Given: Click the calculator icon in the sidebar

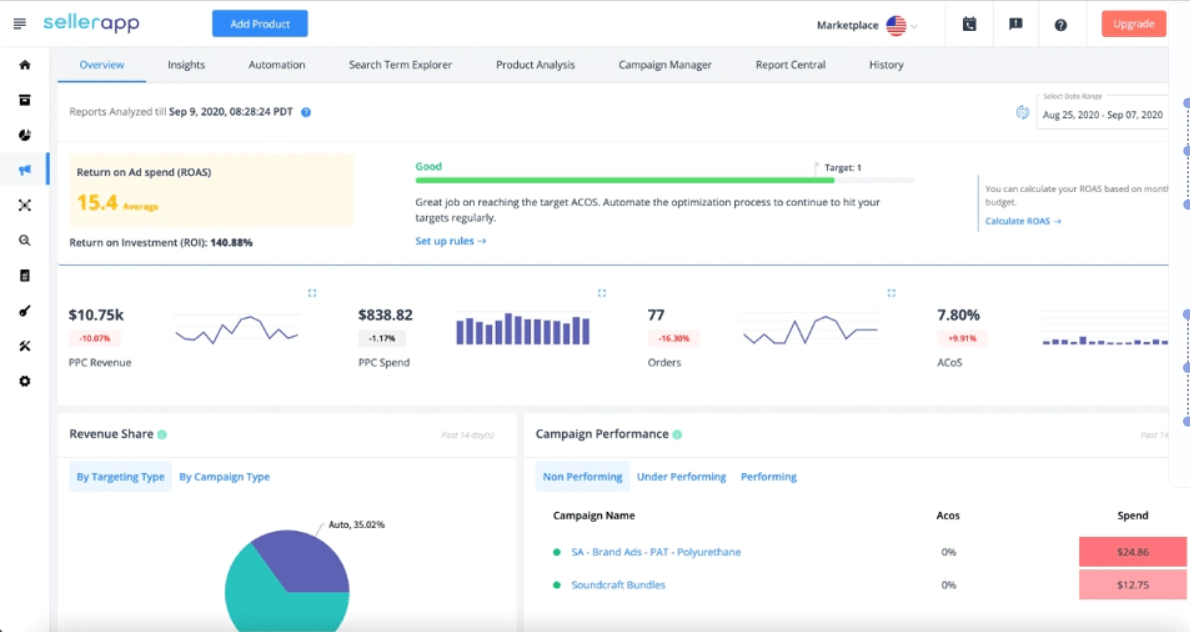Looking at the screenshot, I should (x=25, y=275).
